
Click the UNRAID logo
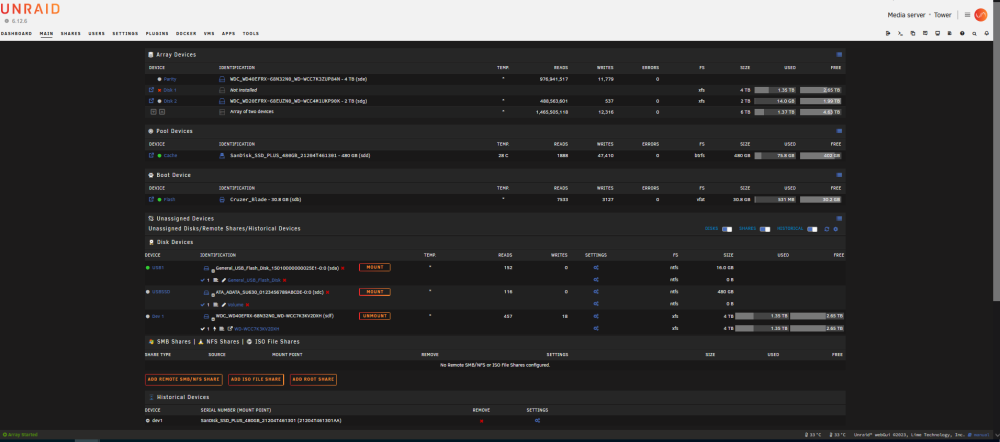coord(30,9)
